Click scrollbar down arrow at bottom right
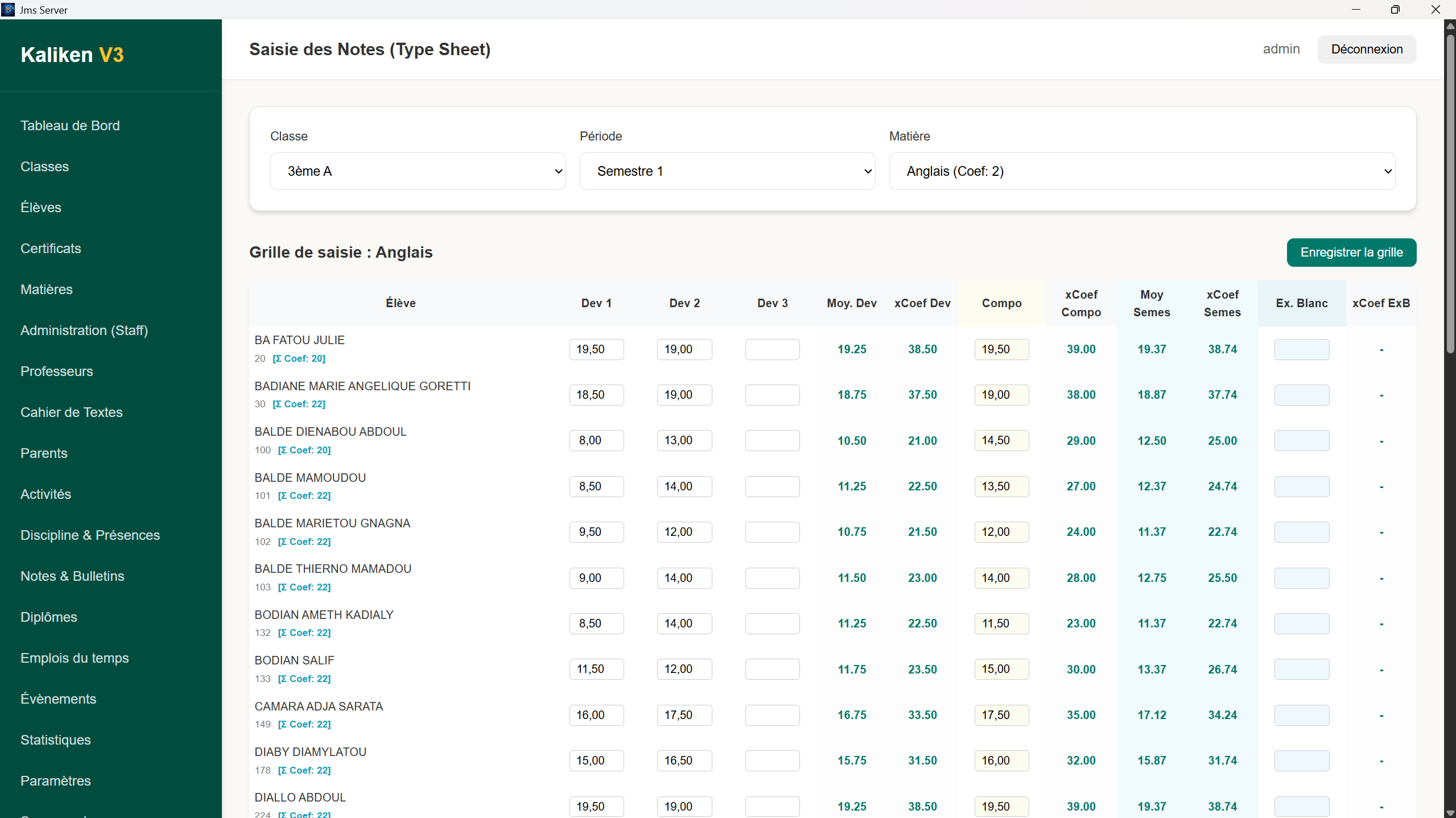The image size is (1456, 818). [x=1450, y=813]
